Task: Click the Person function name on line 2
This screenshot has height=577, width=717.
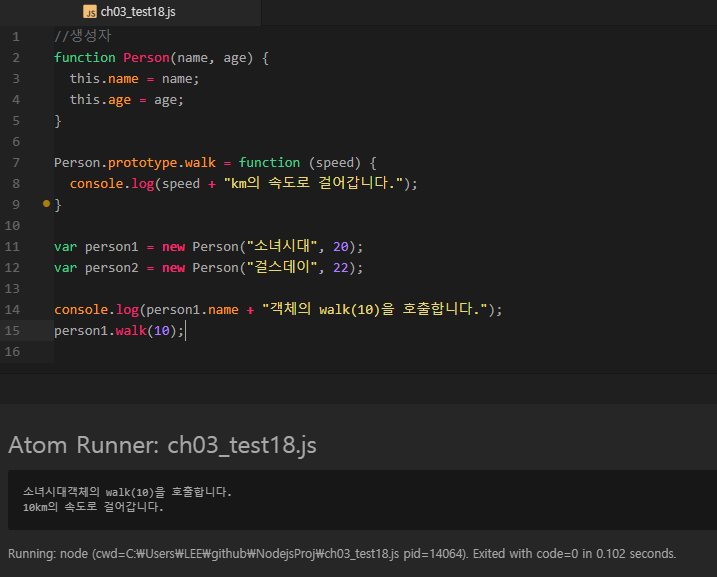Action: click(146, 58)
